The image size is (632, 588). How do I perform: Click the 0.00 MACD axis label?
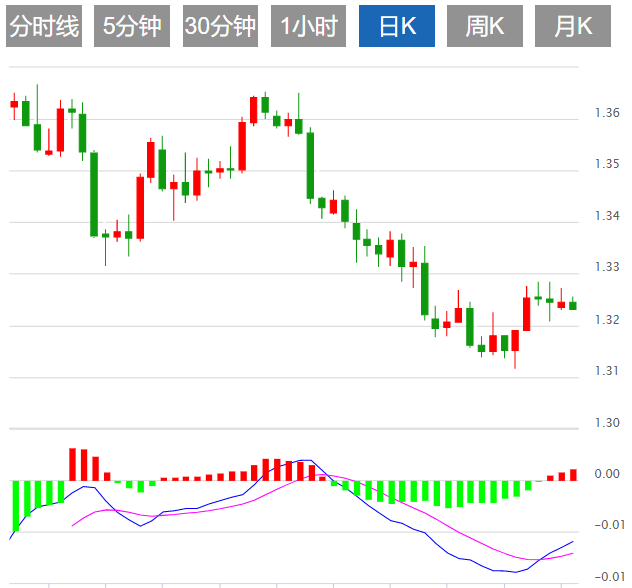[607, 474]
